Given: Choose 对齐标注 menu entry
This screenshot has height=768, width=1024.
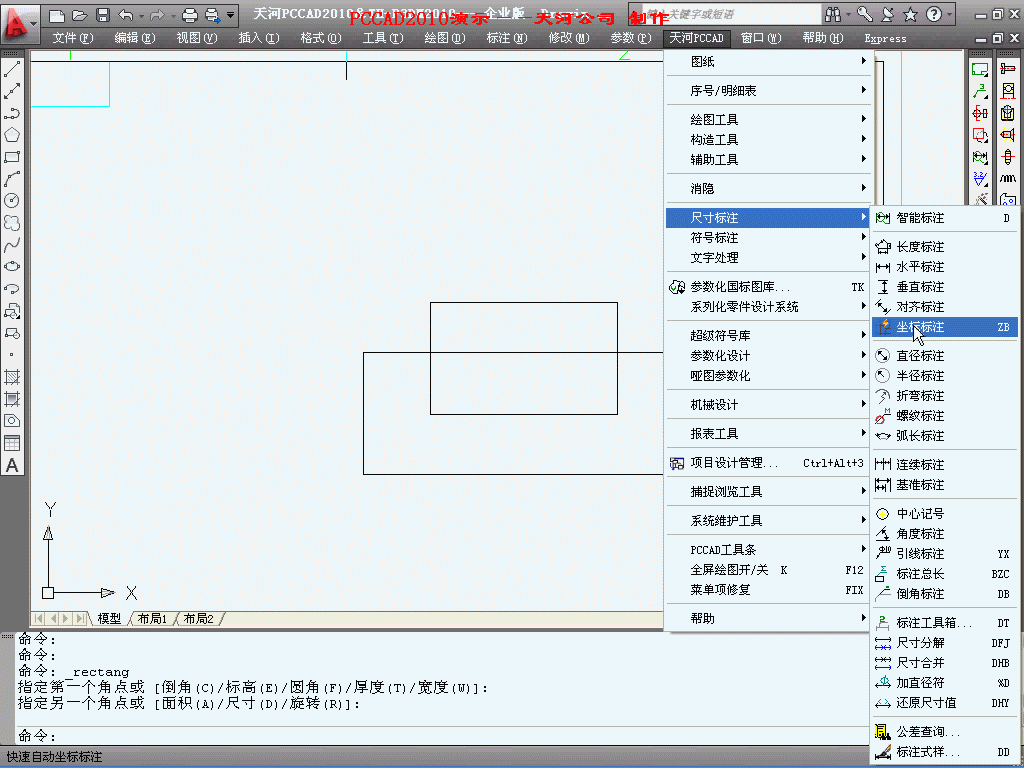Looking at the screenshot, I should coord(945,307).
